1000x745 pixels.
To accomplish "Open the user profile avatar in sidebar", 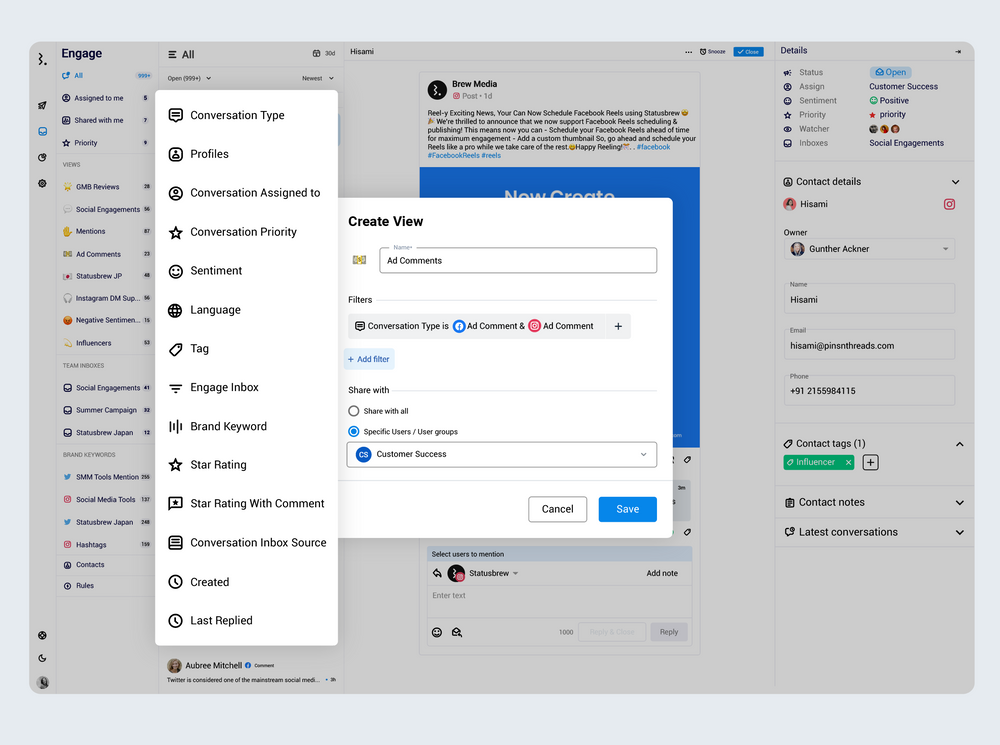I will pos(43,682).
